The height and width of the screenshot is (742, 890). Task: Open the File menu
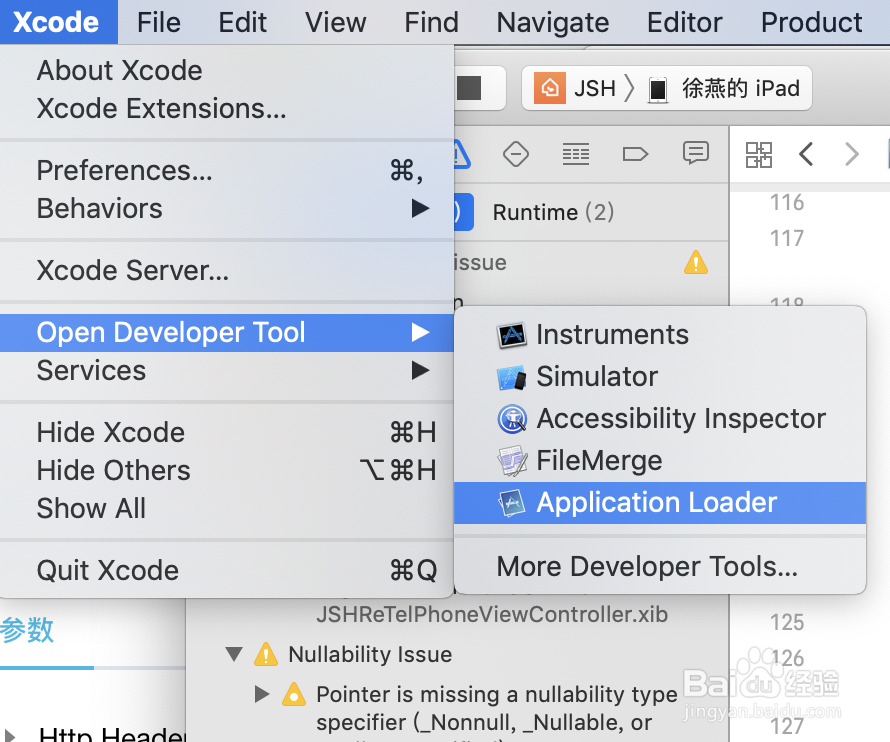tap(158, 22)
